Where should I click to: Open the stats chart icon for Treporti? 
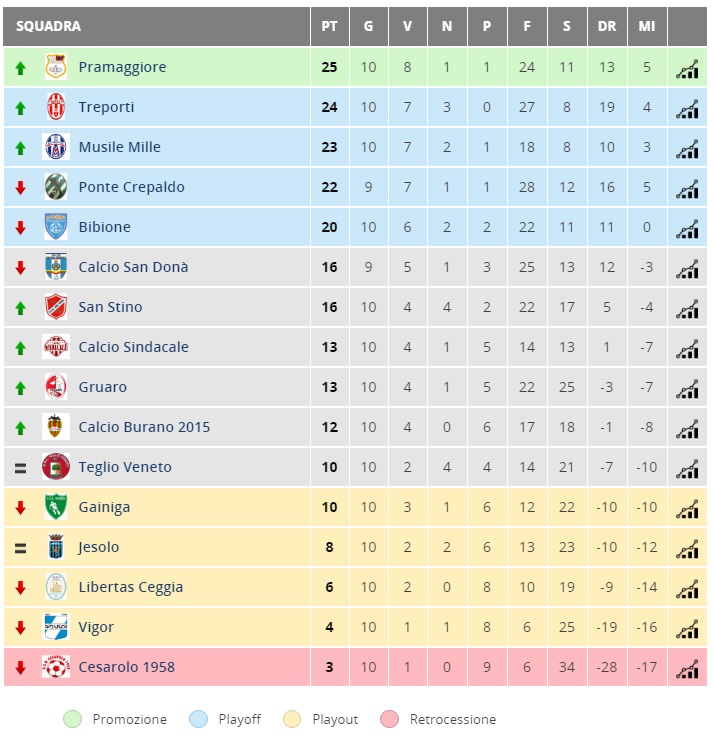[x=687, y=109]
